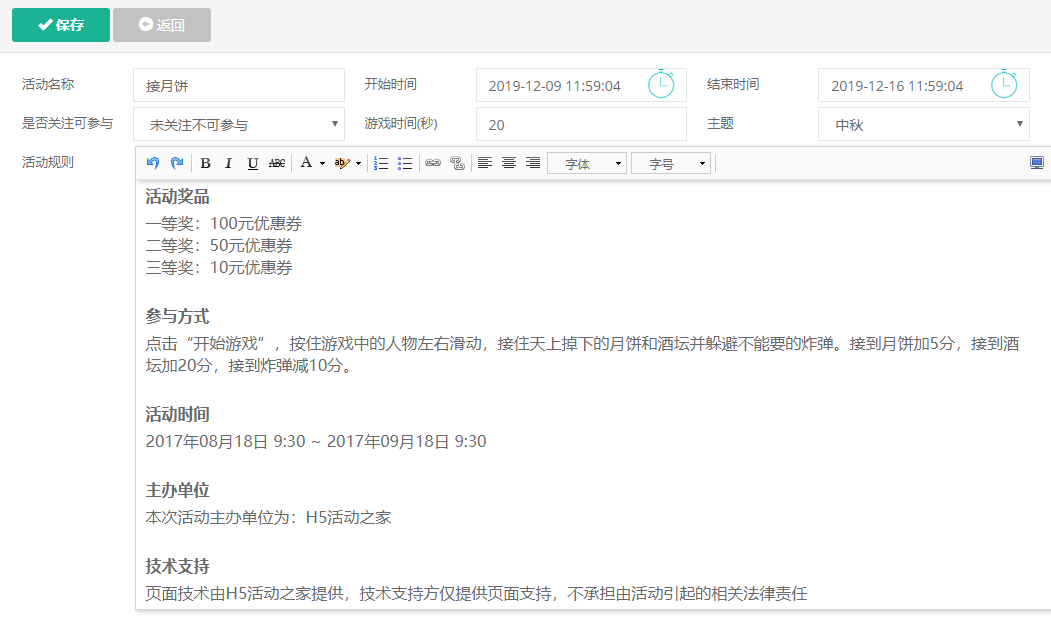Toggle bold formatting
This screenshot has height=619, width=1051.
point(206,163)
